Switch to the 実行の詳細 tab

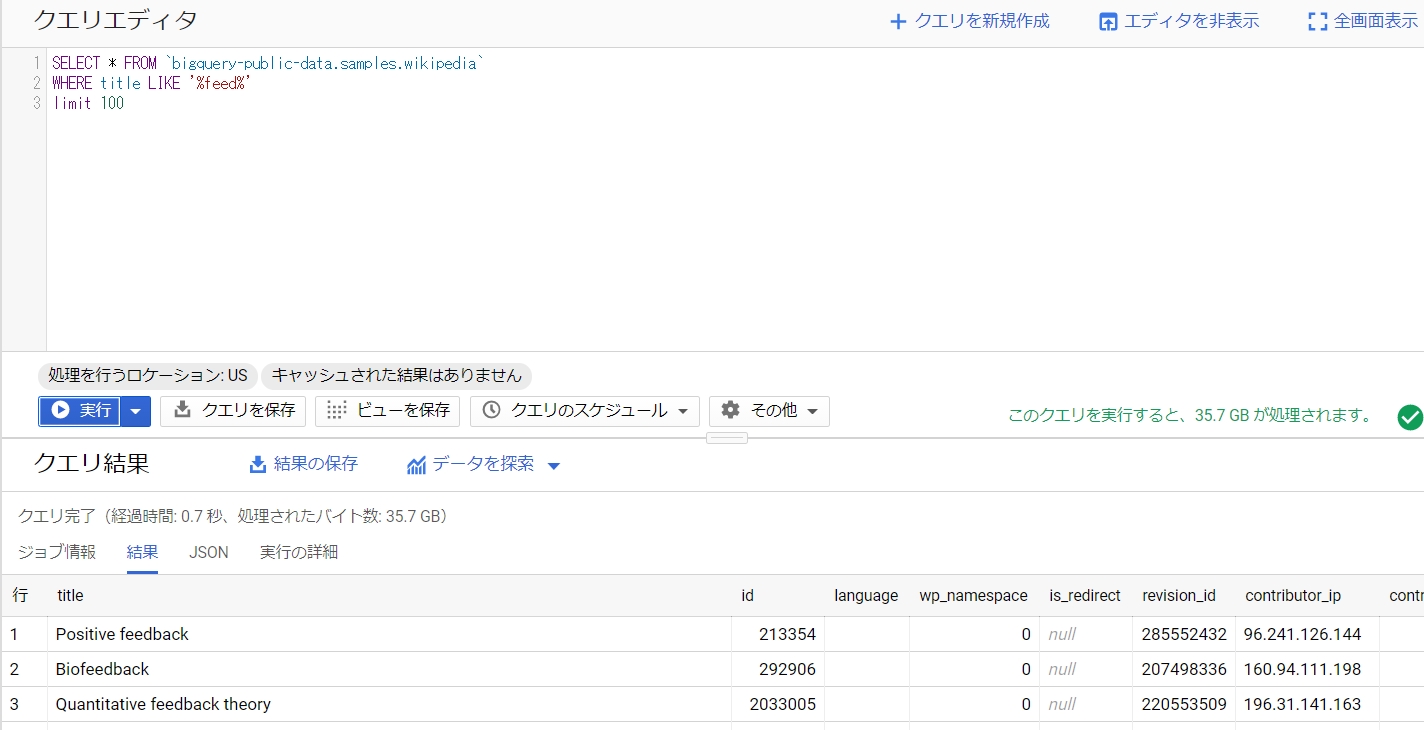click(x=299, y=552)
